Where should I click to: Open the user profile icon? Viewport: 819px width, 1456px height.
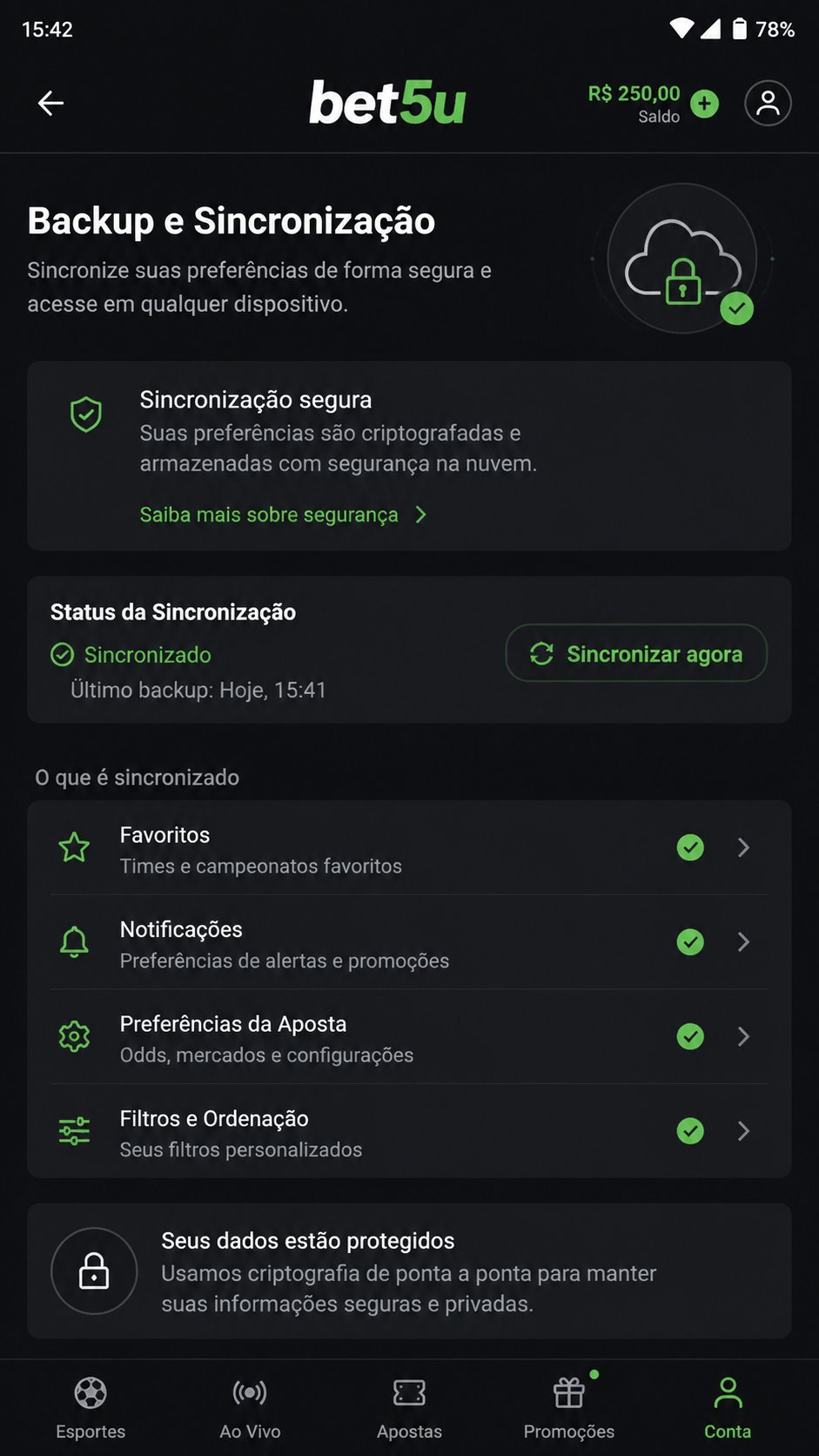[768, 104]
